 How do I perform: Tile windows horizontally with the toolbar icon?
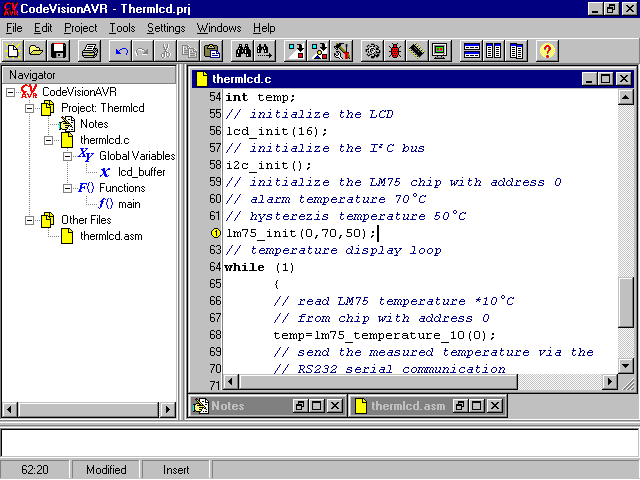pyautogui.click(x=471, y=51)
